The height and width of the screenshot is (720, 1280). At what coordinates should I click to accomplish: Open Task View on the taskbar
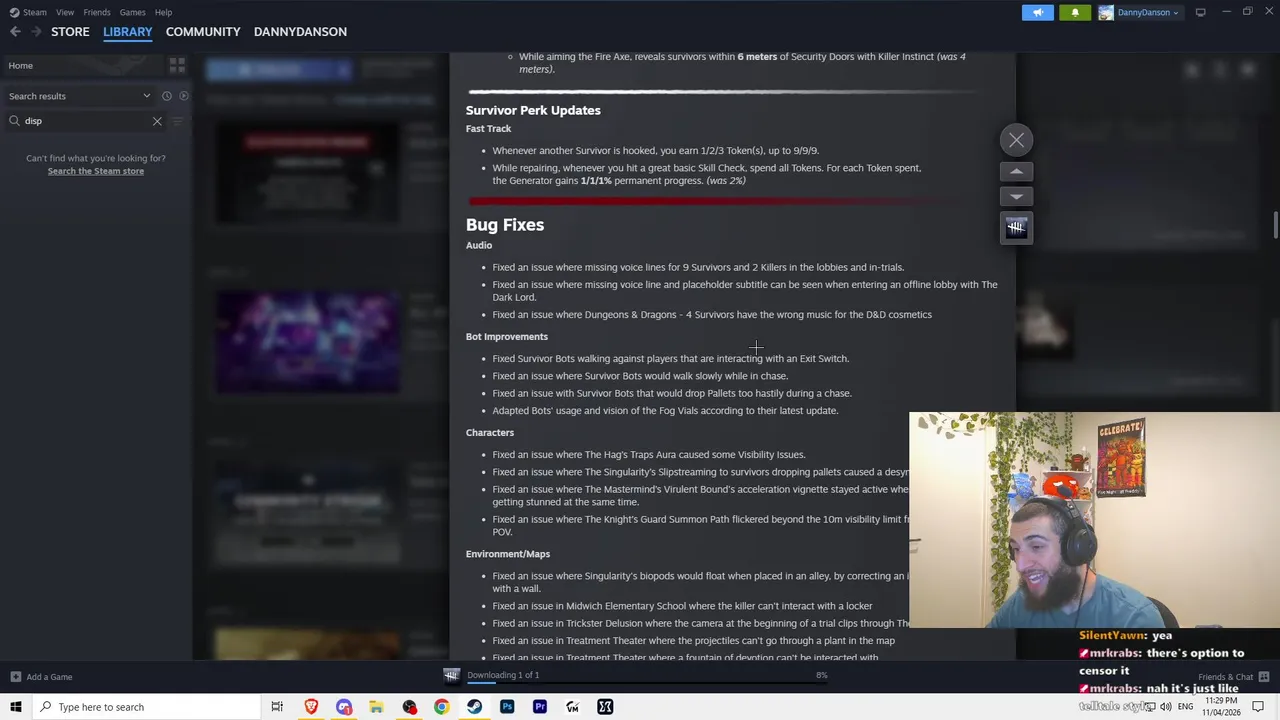(277, 707)
